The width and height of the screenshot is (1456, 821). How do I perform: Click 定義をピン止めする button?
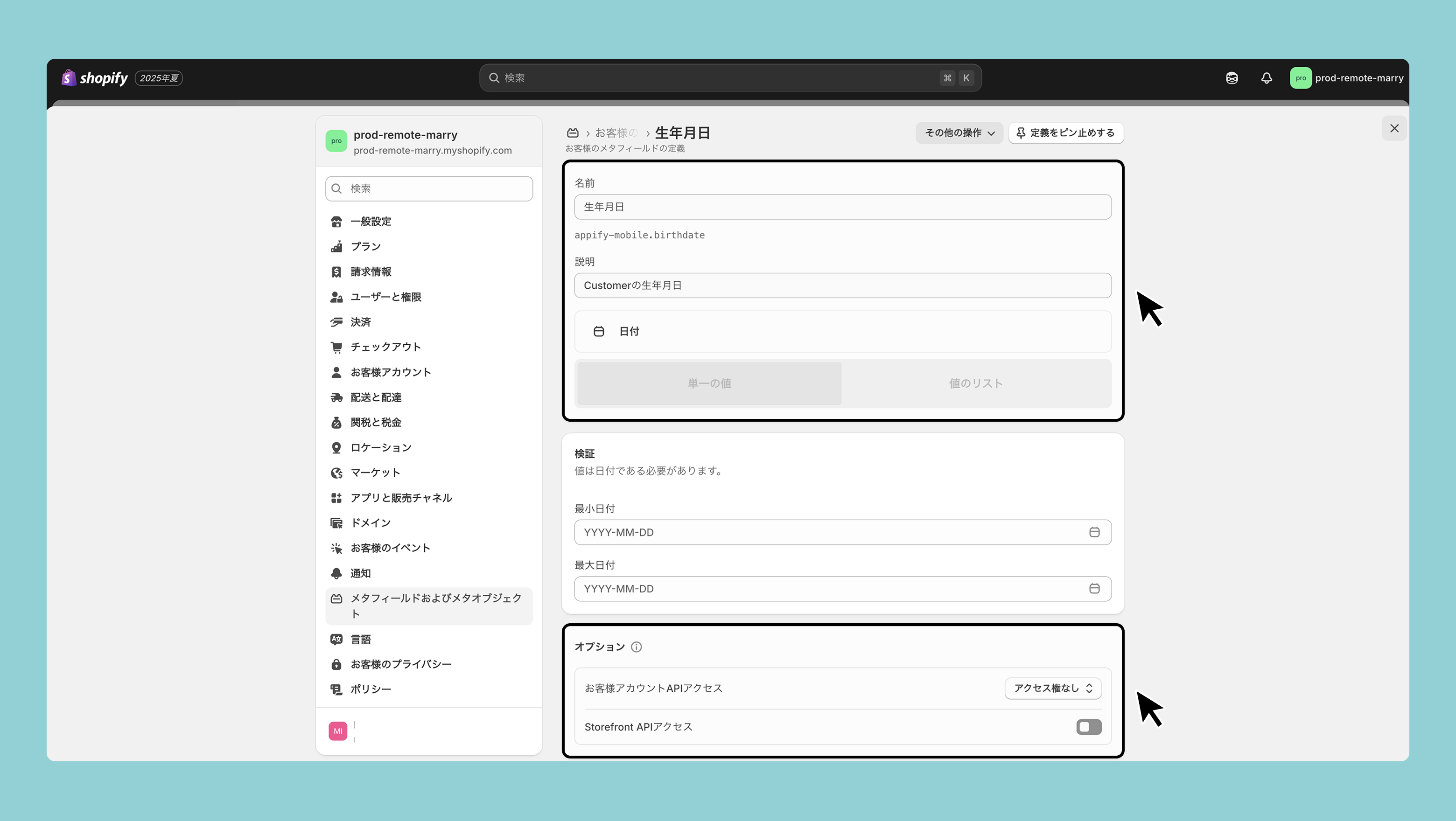(1065, 133)
